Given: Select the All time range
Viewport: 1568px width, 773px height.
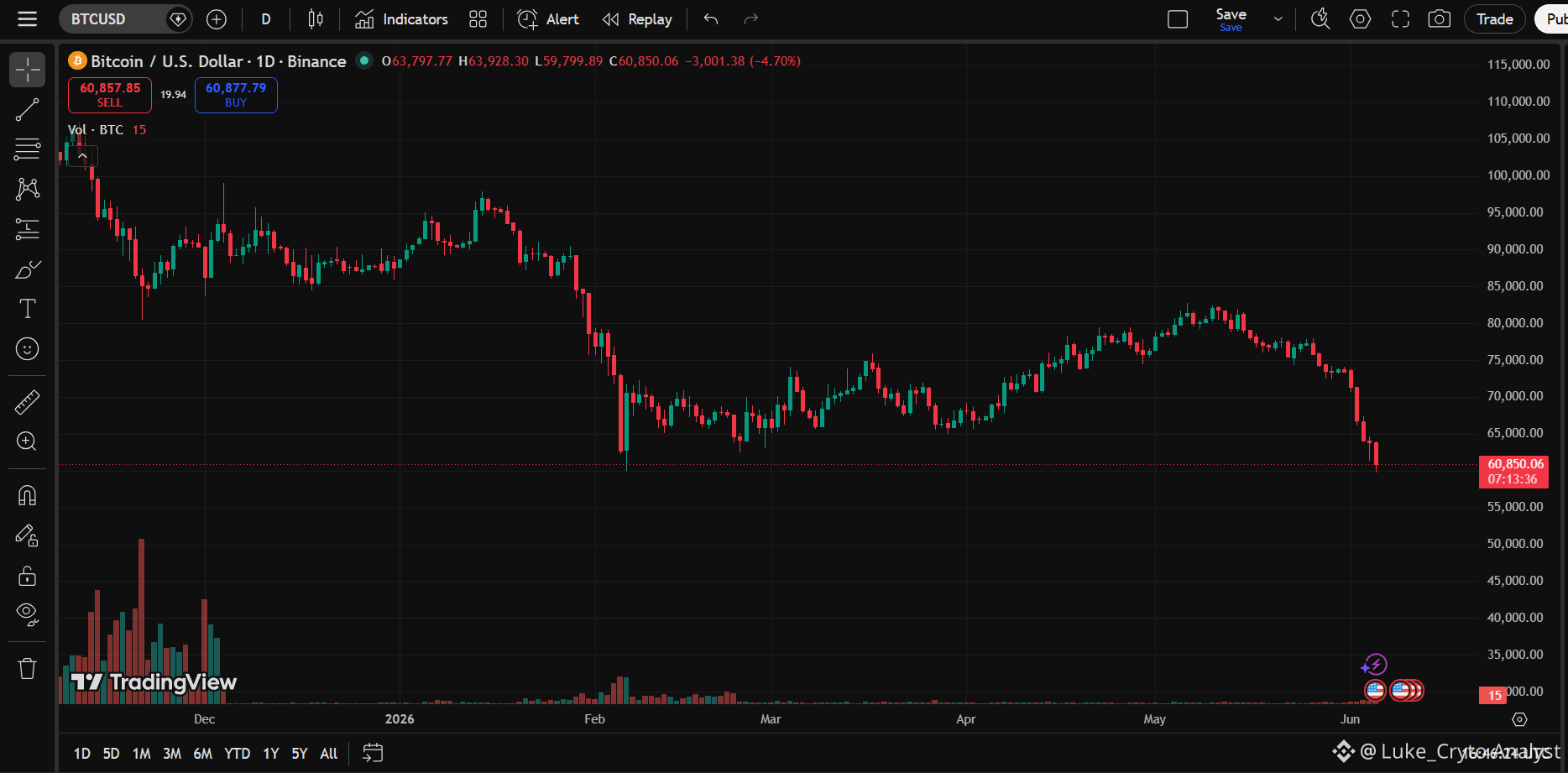Looking at the screenshot, I should [x=329, y=754].
